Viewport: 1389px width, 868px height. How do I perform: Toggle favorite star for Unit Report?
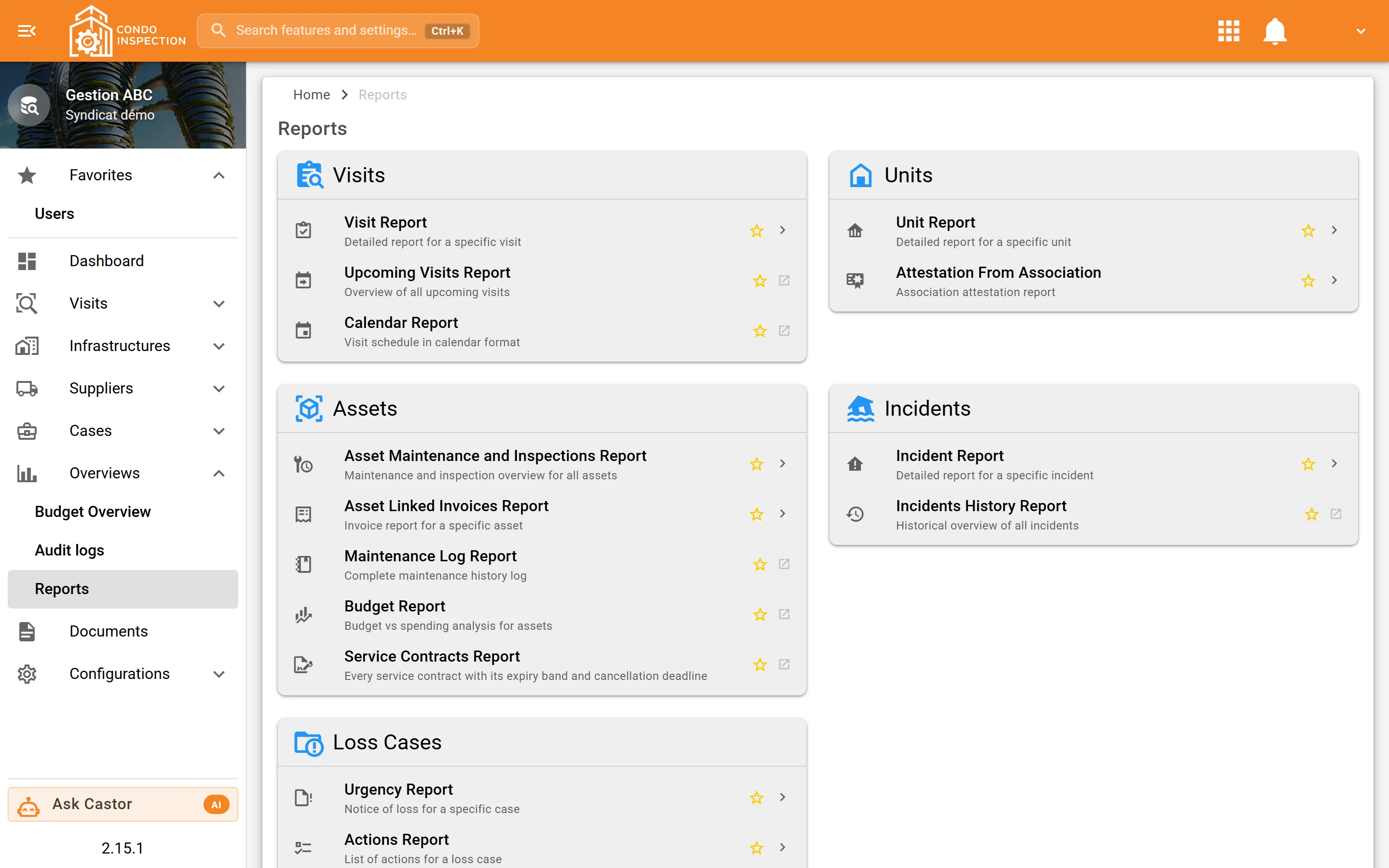(x=1308, y=231)
